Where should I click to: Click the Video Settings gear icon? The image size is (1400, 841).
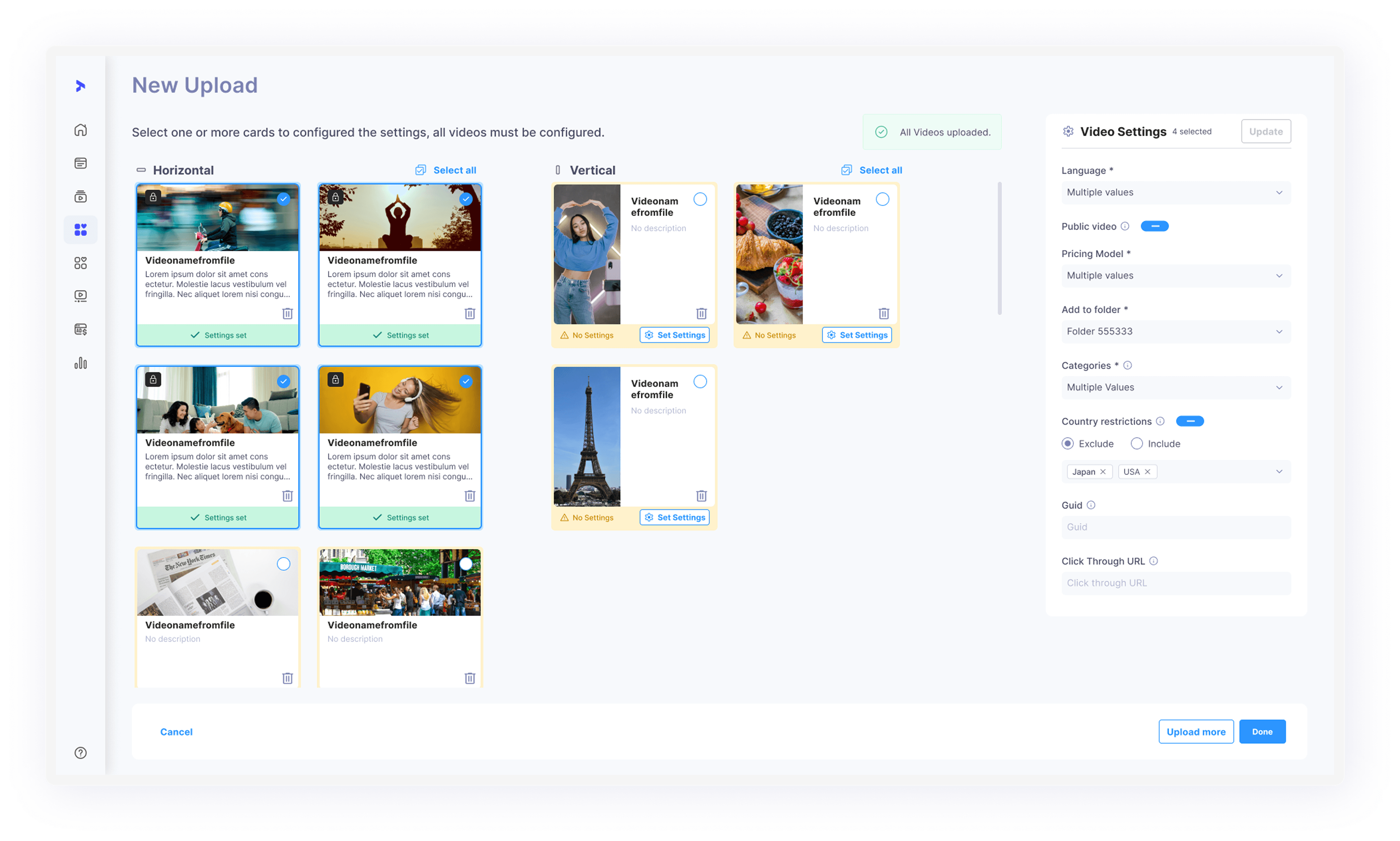(1068, 132)
